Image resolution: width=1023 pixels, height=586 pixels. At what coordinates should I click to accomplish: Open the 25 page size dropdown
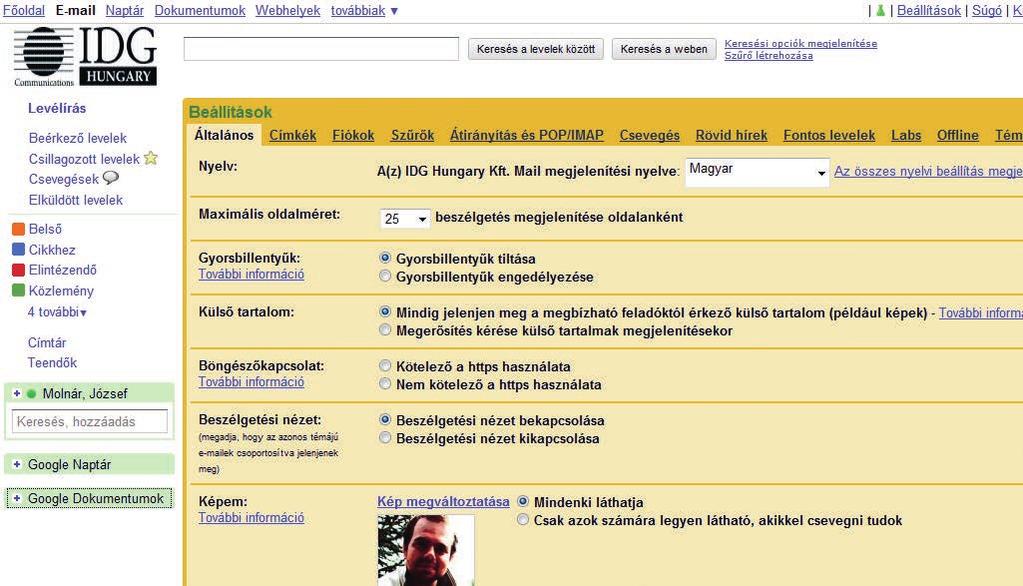pos(405,219)
